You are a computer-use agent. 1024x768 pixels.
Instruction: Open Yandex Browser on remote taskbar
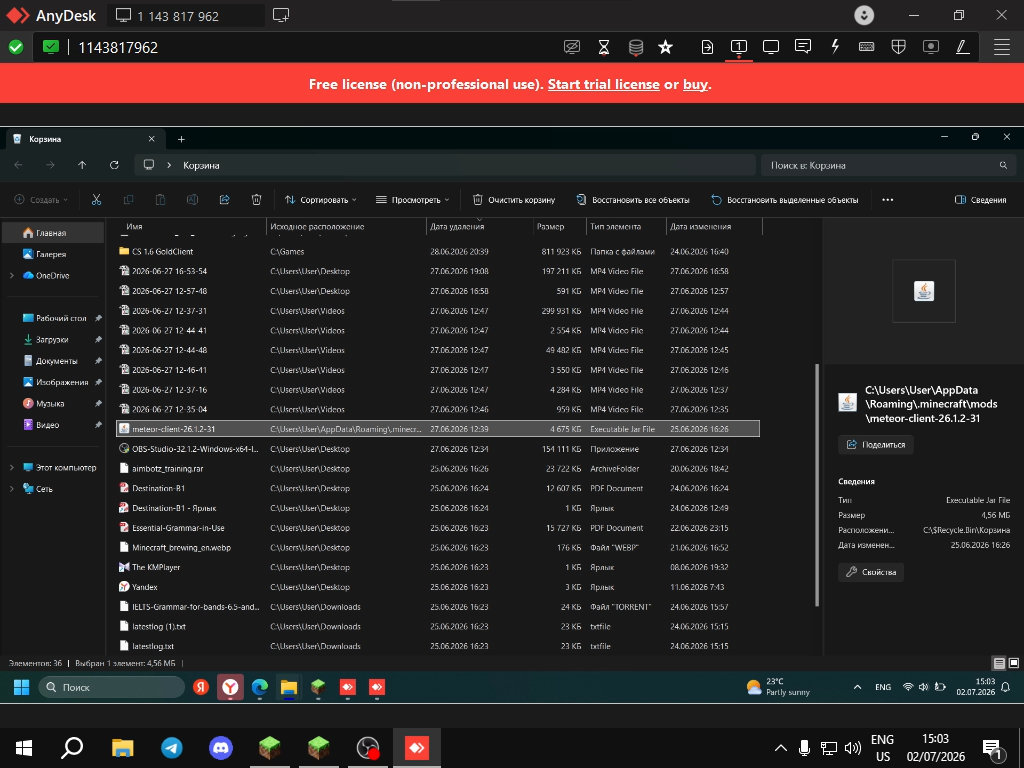click(x=230, y=687)
